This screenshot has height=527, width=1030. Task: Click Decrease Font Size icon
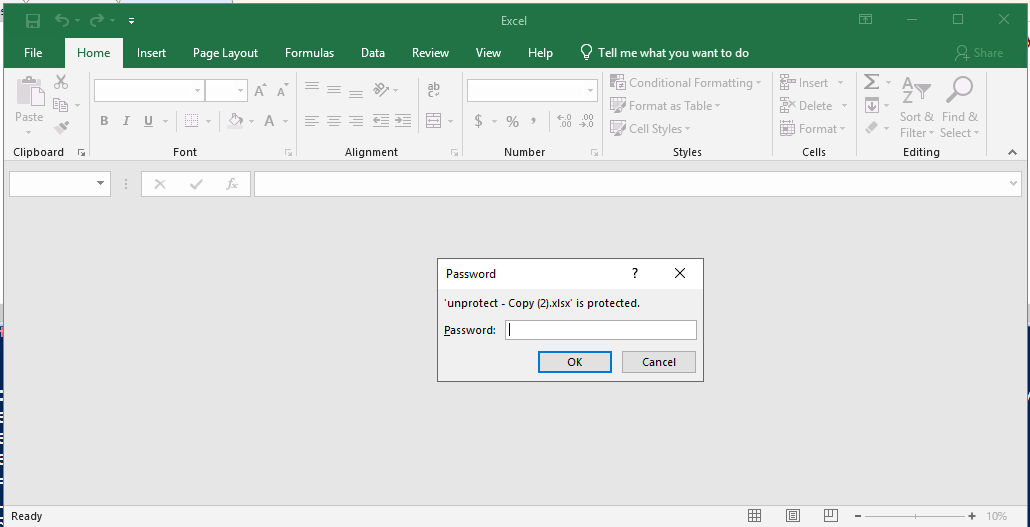coord(282,91)
